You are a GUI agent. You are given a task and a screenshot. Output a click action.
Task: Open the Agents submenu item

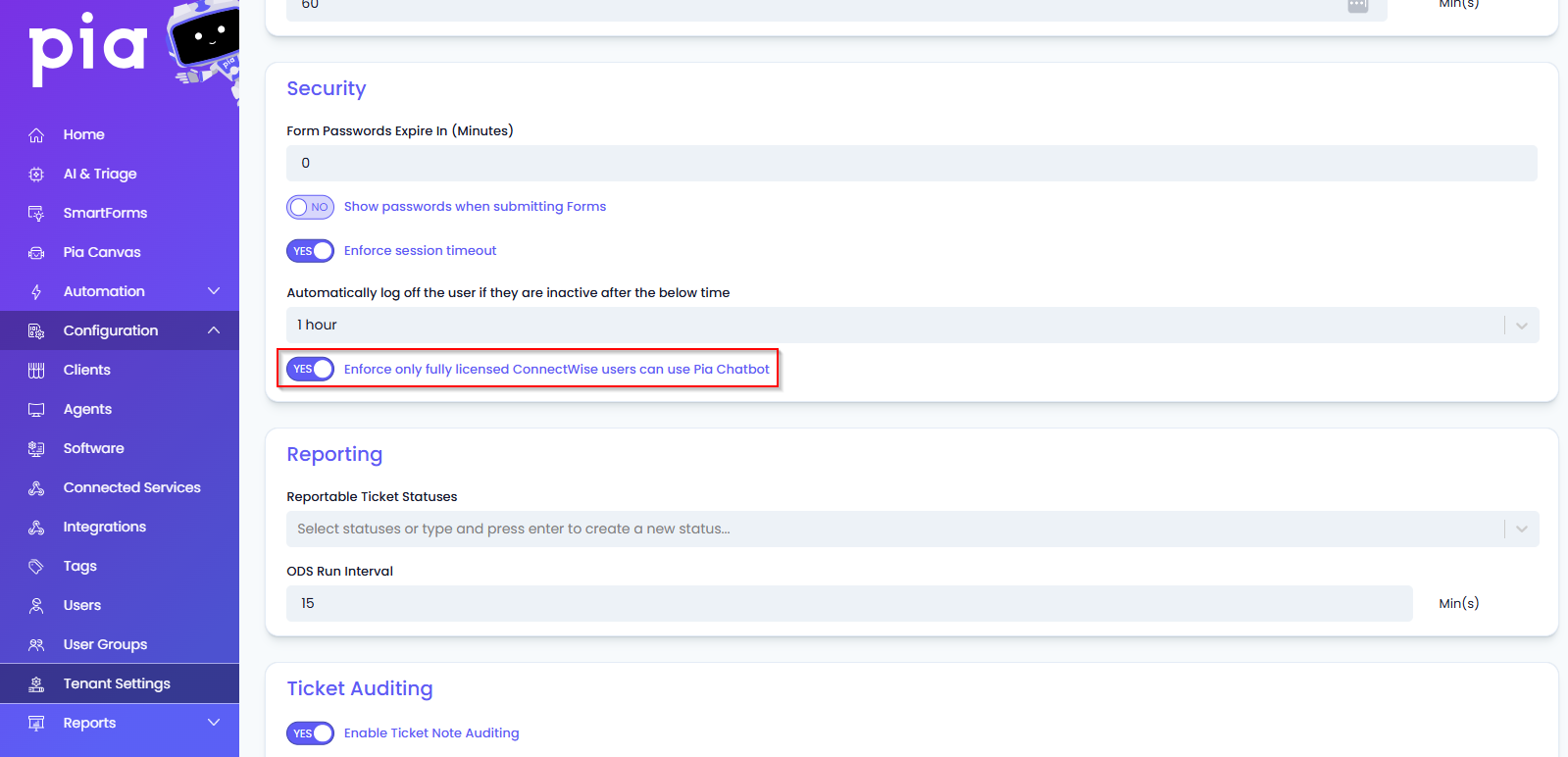(120, 409)
